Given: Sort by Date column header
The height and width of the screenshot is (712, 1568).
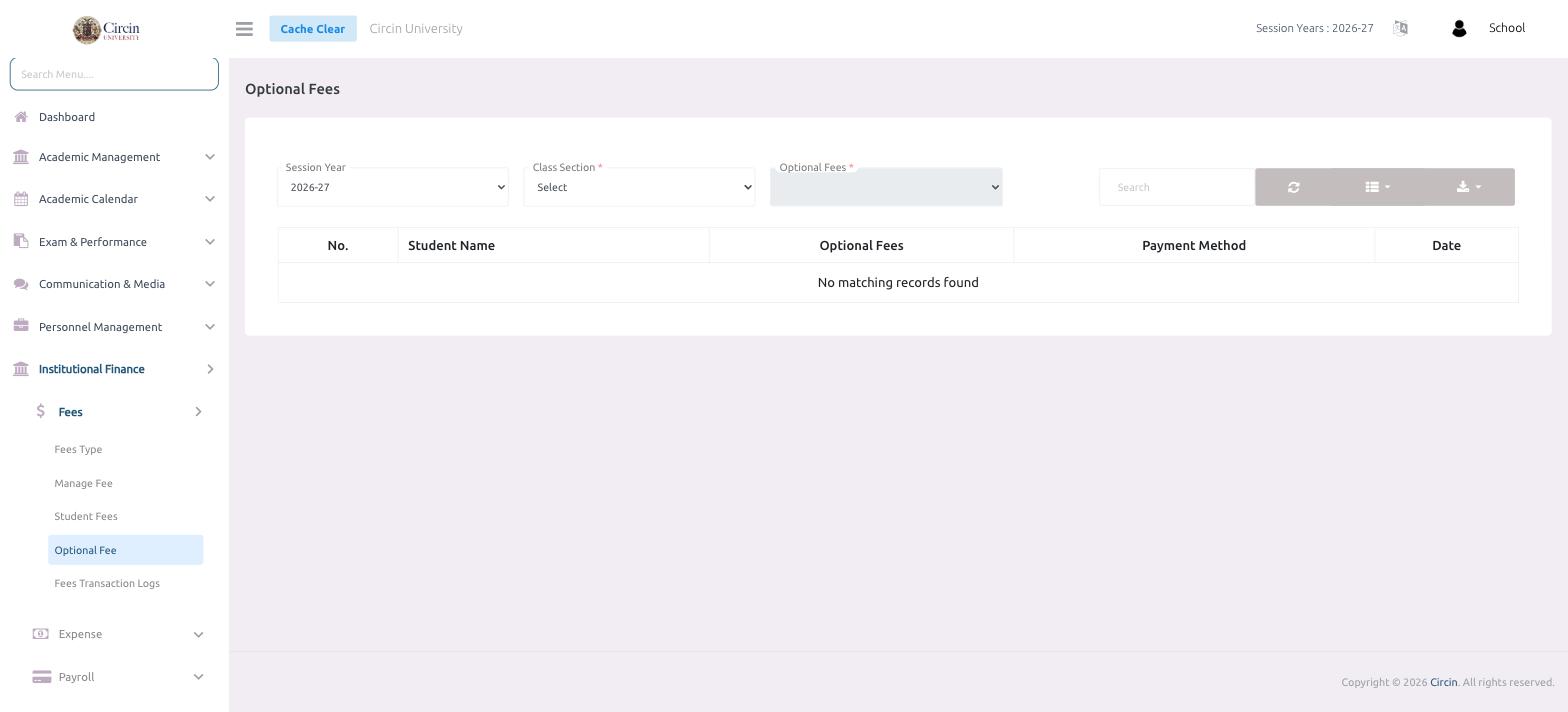Looking at the screenshot, I should tap(1446, 245).
